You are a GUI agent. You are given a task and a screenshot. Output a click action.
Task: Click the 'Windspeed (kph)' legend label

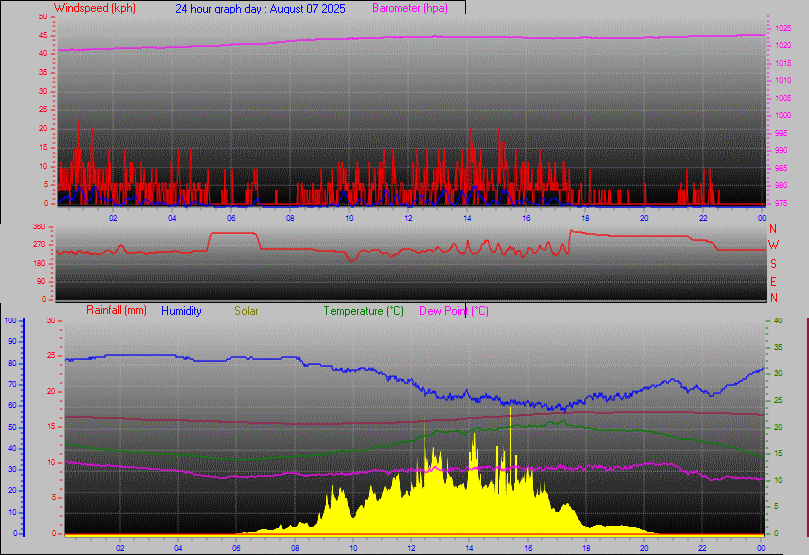click(x=94, y=8)
